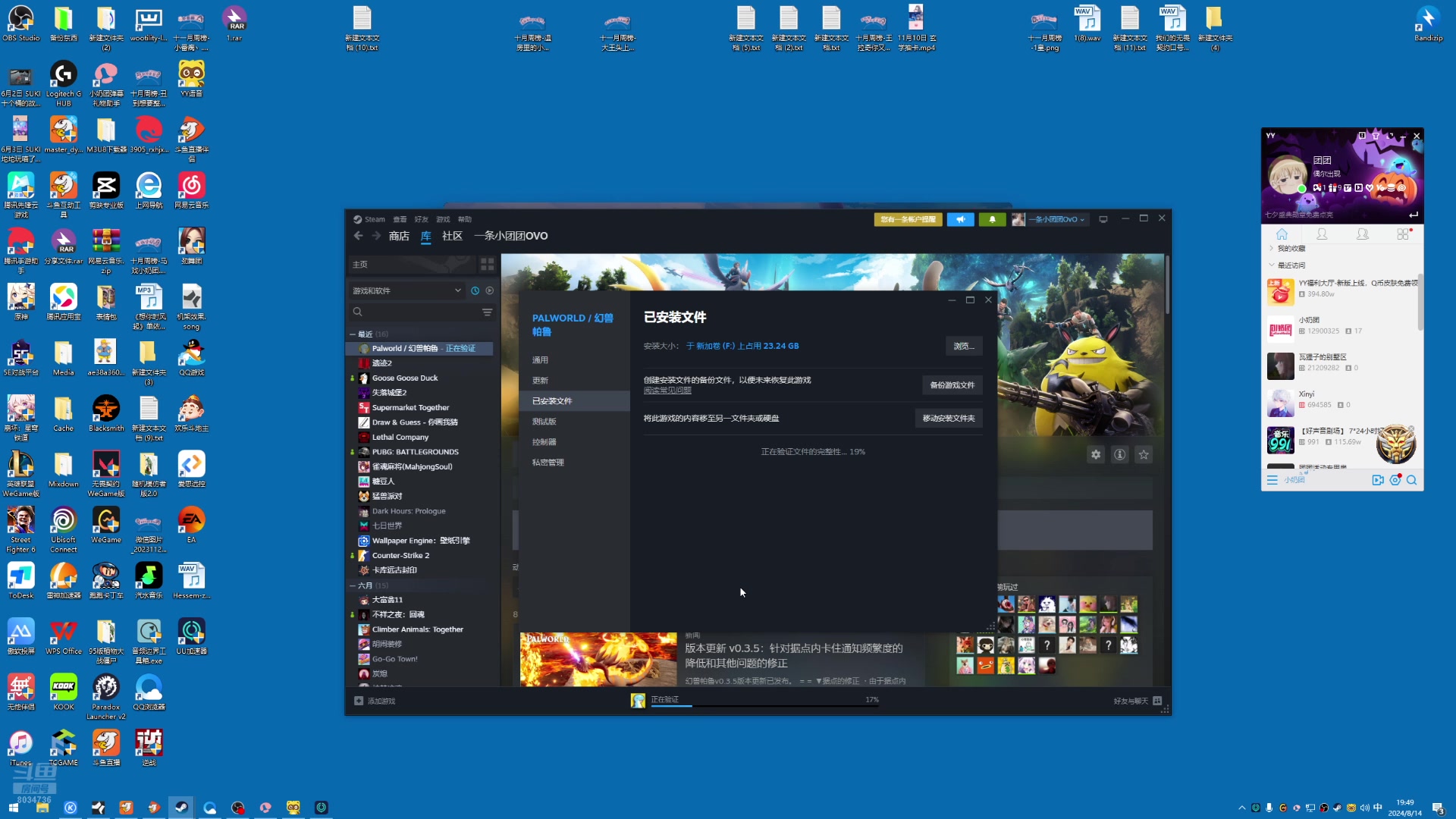This screenshot has height=819, width=1456.
Task: Open YY apps grid tab icon
Action: [1403, 234]
